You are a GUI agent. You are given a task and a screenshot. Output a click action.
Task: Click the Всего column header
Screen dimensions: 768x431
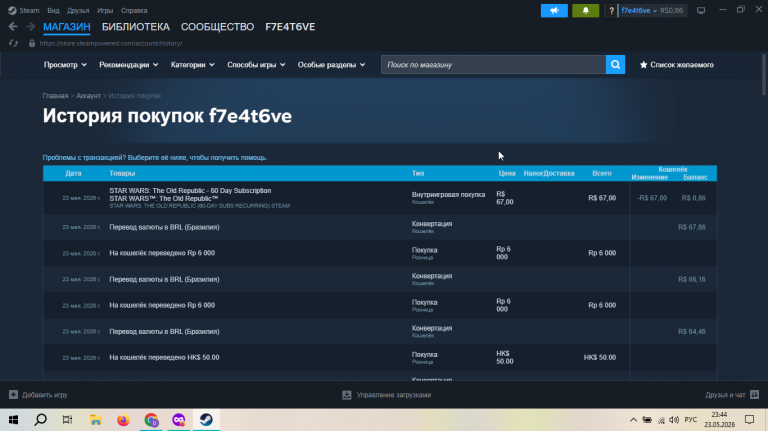click(601, 173)
